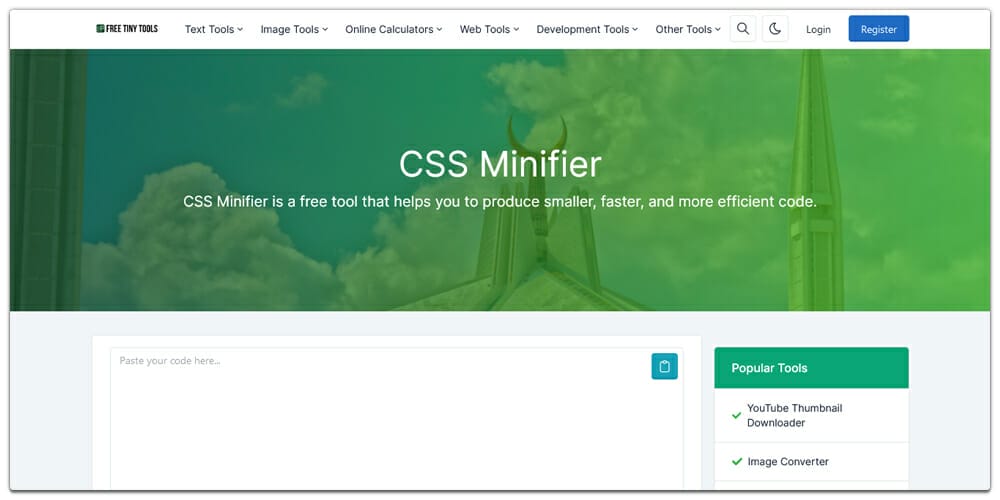Viewport: 1000px width, 500px height.
Task: Open the Image Converter tool link
Action: tap(788, 461)
